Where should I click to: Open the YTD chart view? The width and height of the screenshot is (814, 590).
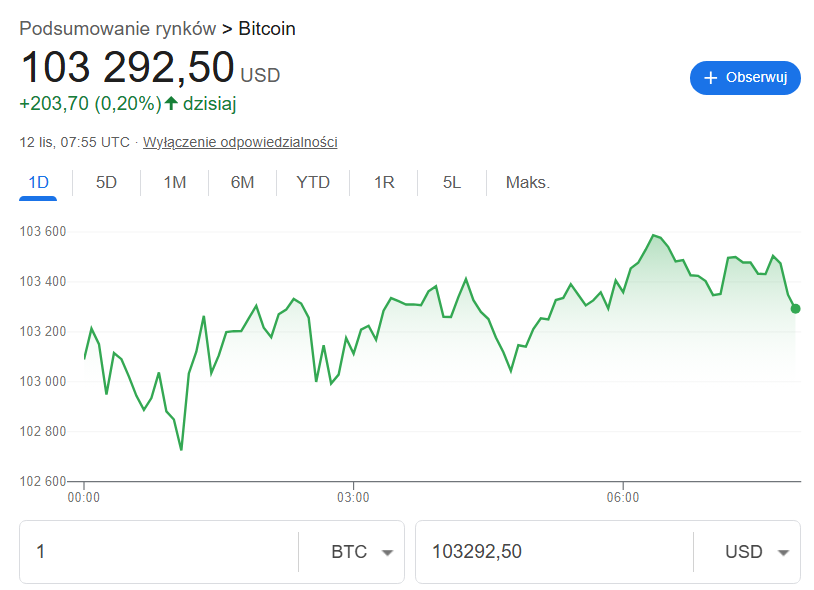tap(313, 182)
